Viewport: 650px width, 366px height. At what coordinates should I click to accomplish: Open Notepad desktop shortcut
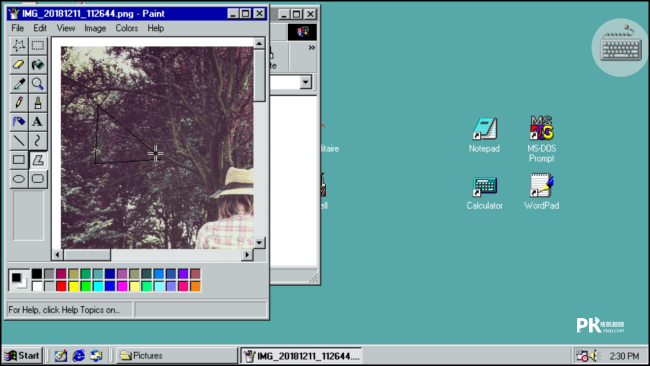click(484, 135)
